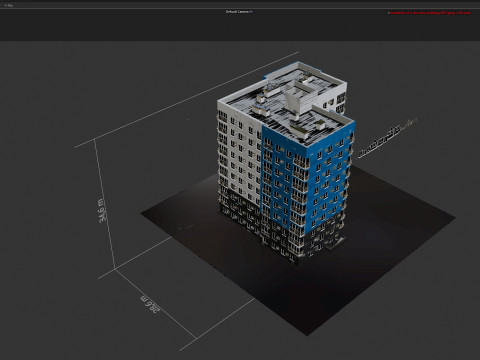Select the 34.6 m height dimension label
The height and width of the screenshot is (360, 480).
[102, 211]
